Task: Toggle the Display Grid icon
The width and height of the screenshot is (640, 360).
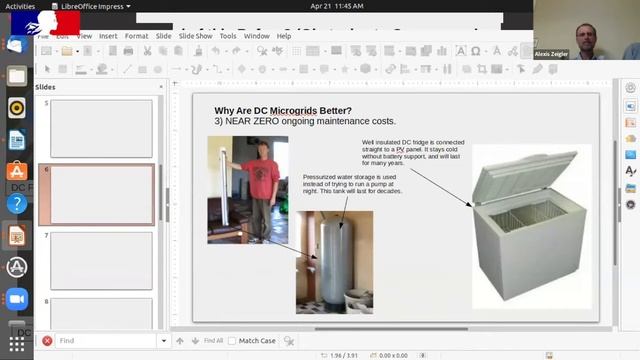Action: [x=297, y=51]
